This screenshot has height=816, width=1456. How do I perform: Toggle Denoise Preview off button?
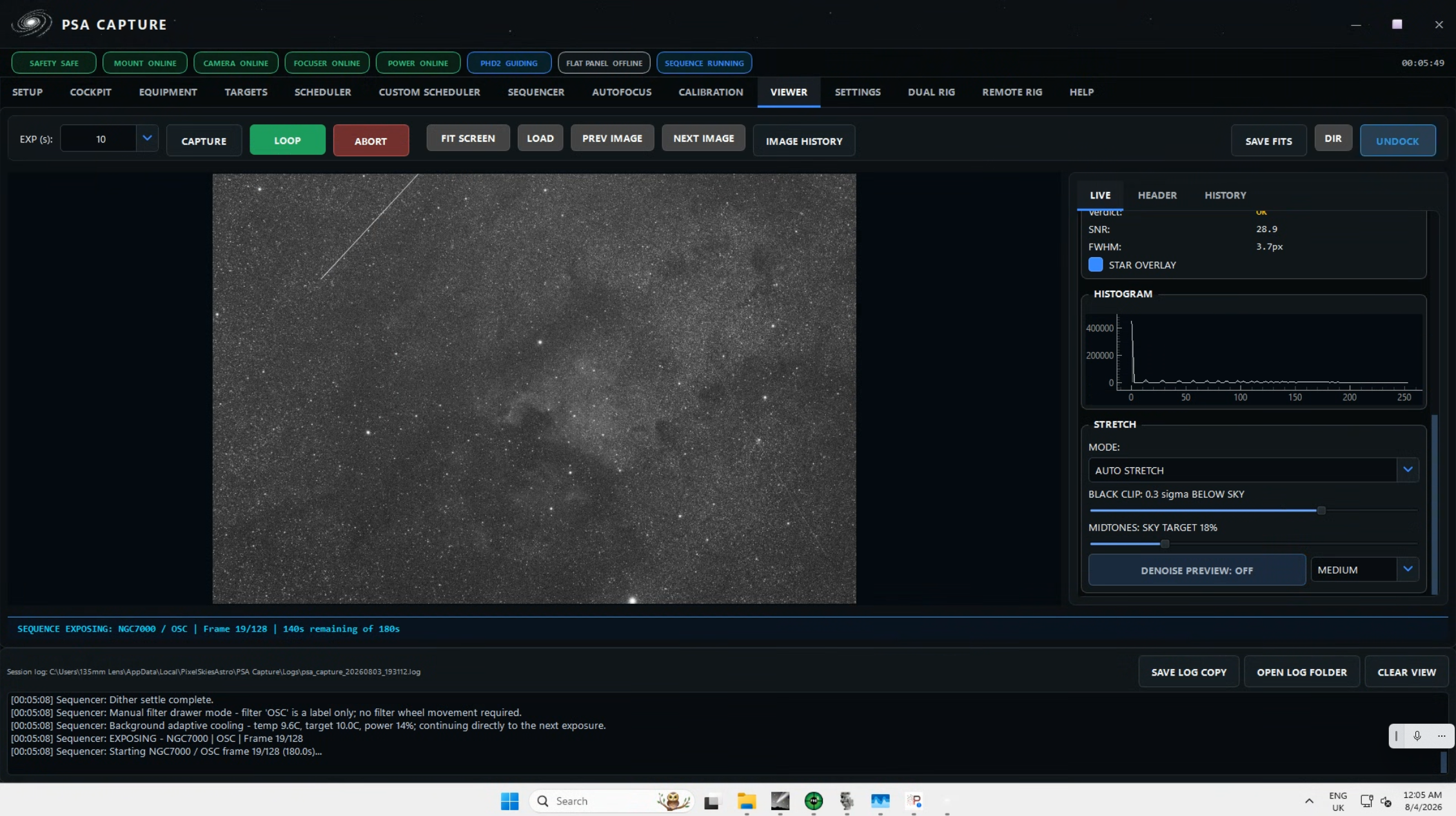pos(1197,570)
